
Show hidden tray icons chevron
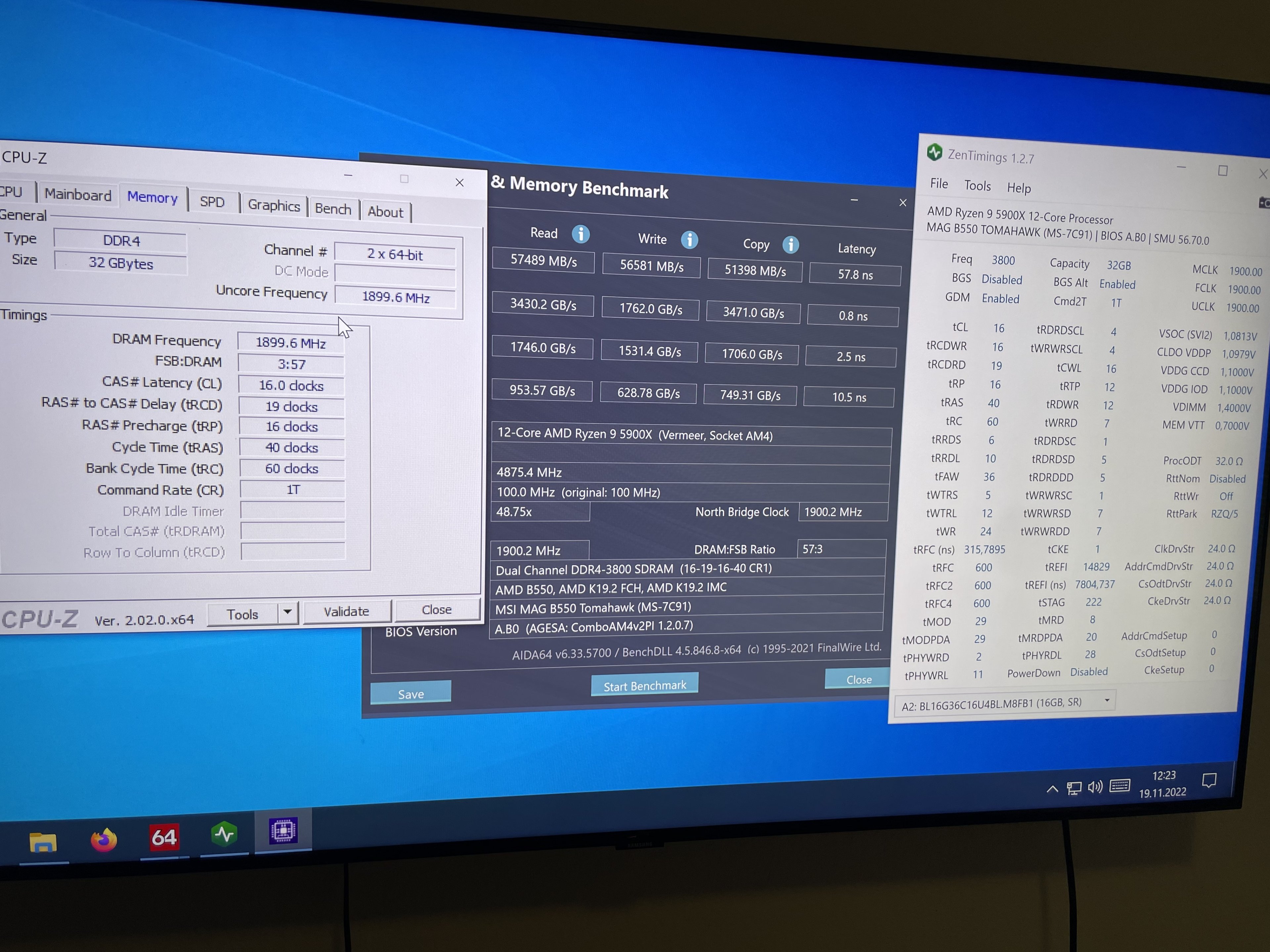1052,789
